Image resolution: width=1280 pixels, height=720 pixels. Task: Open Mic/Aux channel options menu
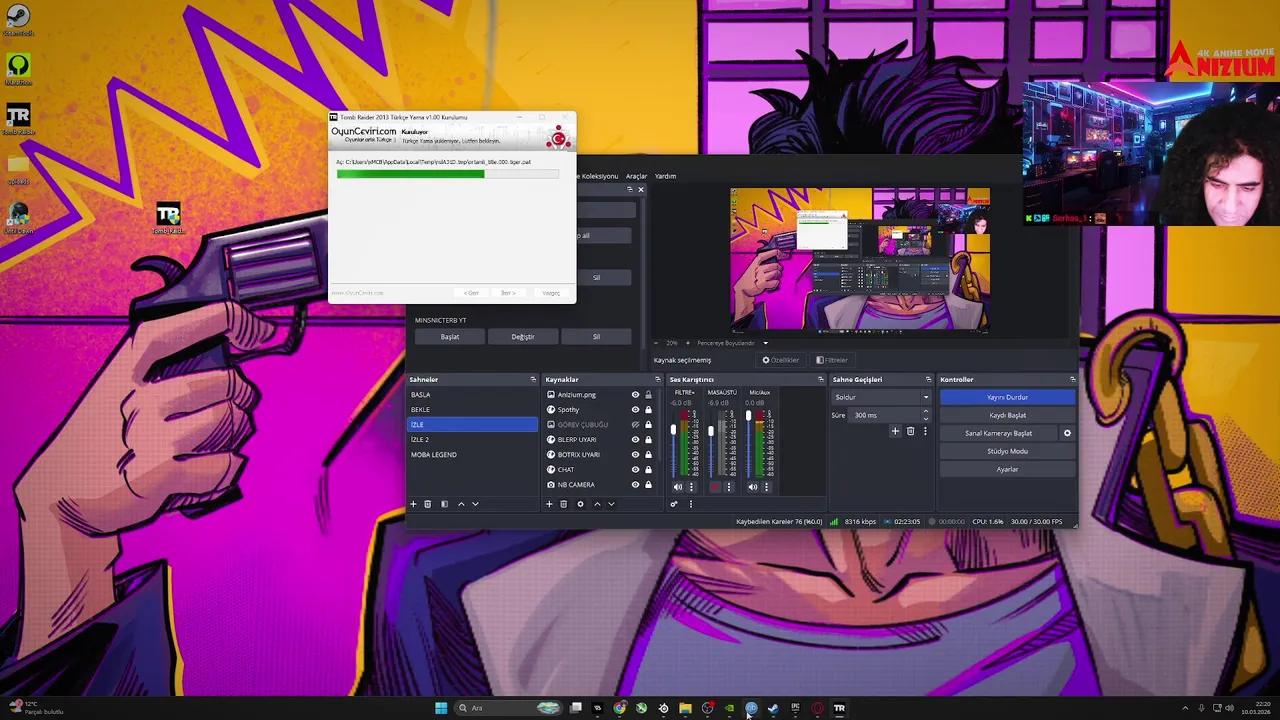(766, 487)
